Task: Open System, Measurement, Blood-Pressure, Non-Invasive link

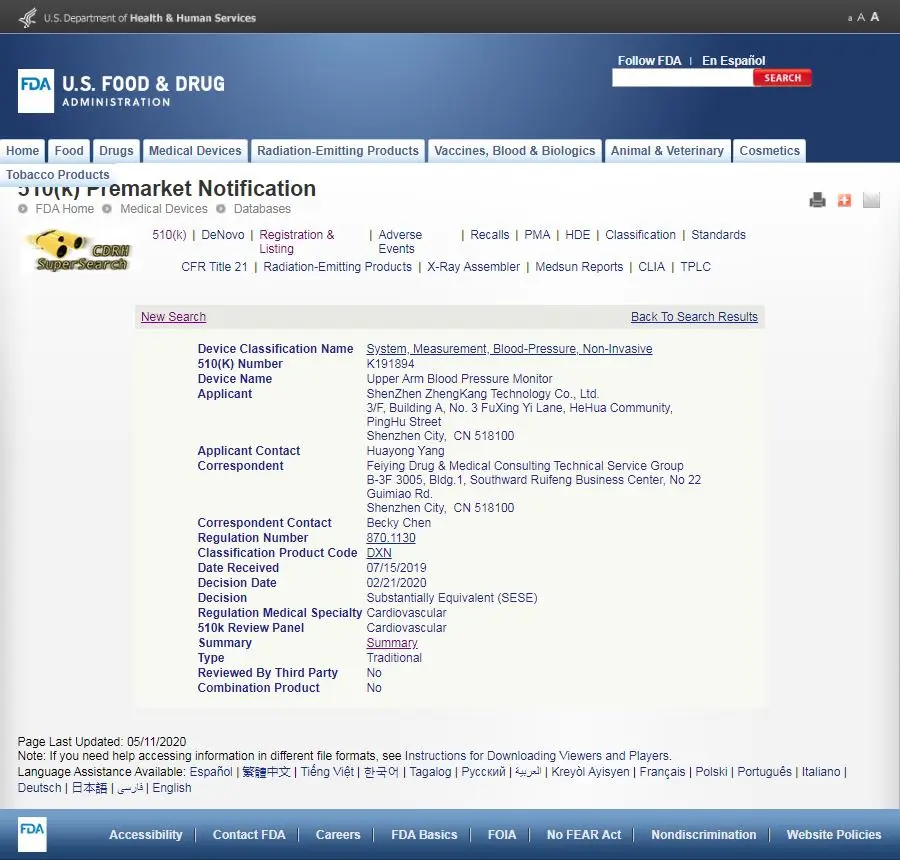Action: click(509, 349)
